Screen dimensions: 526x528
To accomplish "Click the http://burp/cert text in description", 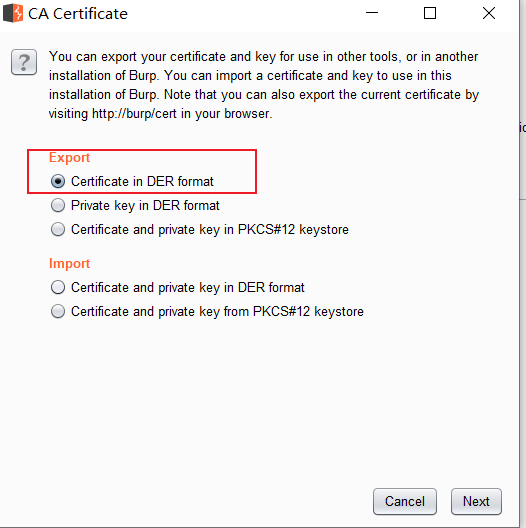I will click(134, 114).
